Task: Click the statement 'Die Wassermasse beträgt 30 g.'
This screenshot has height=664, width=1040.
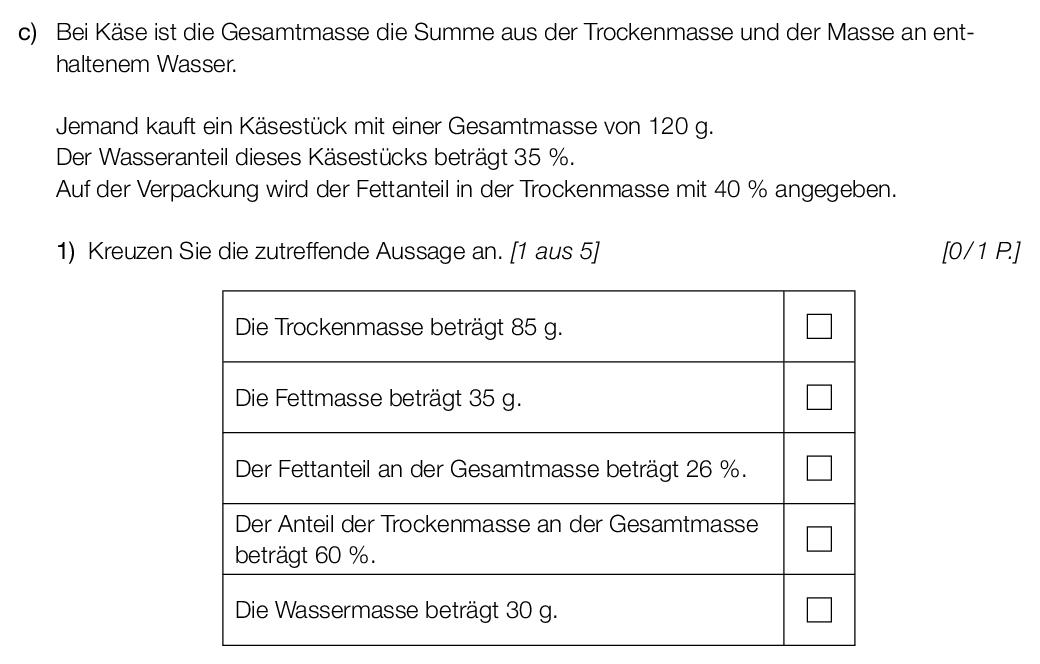Action: (x=396, y=610)
